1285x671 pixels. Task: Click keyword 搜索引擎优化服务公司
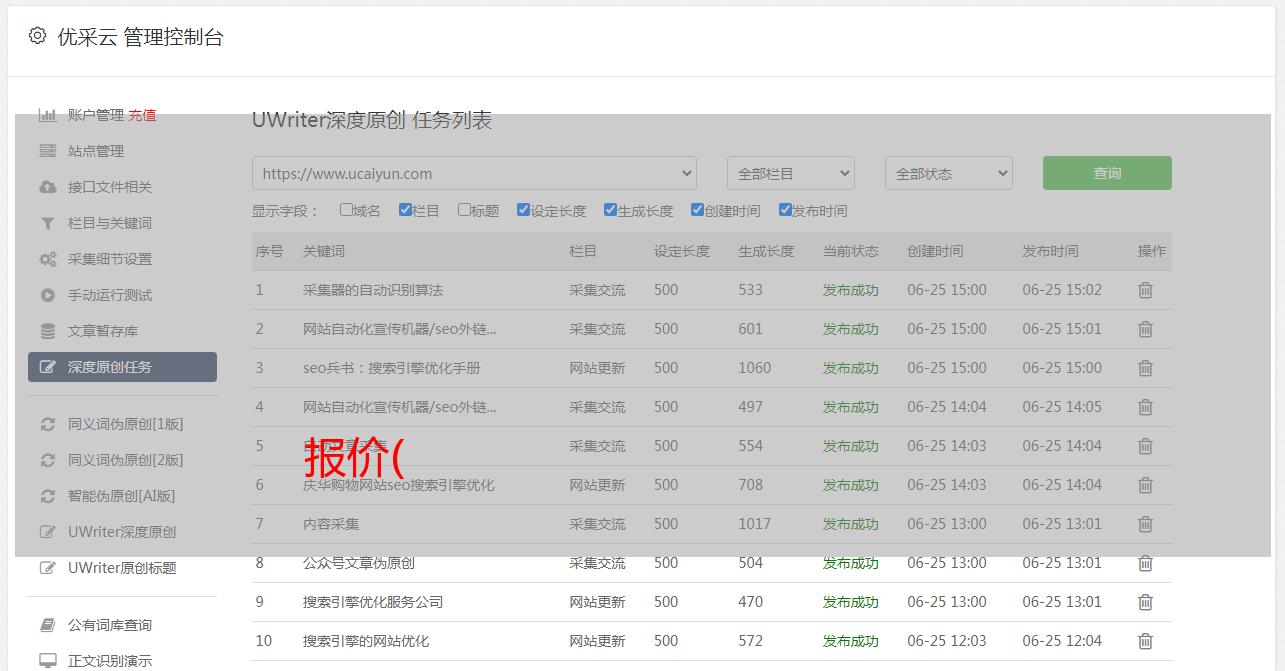(373, 602)
